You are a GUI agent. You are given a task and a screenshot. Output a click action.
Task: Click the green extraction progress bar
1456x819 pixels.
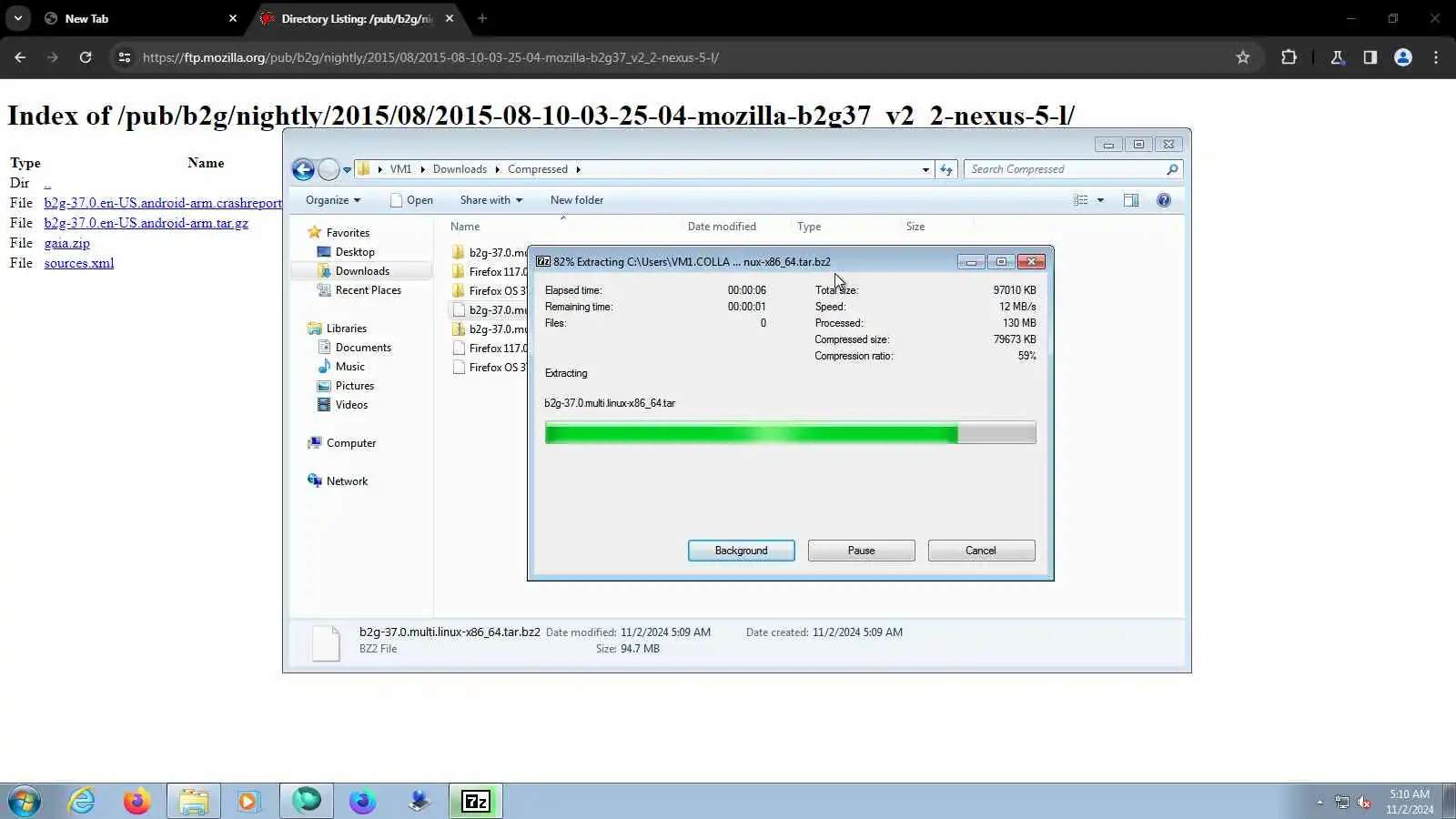(790, 432)
